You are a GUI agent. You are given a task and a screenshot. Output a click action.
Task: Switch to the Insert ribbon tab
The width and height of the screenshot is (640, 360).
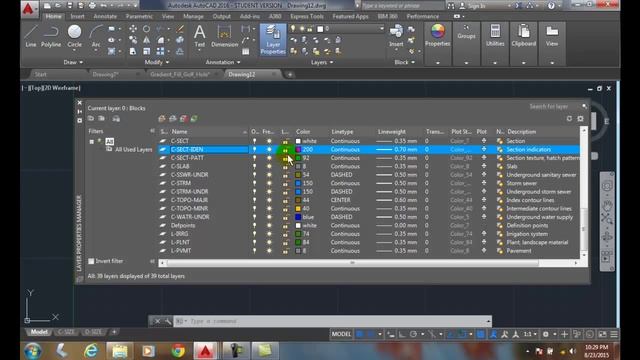(77, 16)
